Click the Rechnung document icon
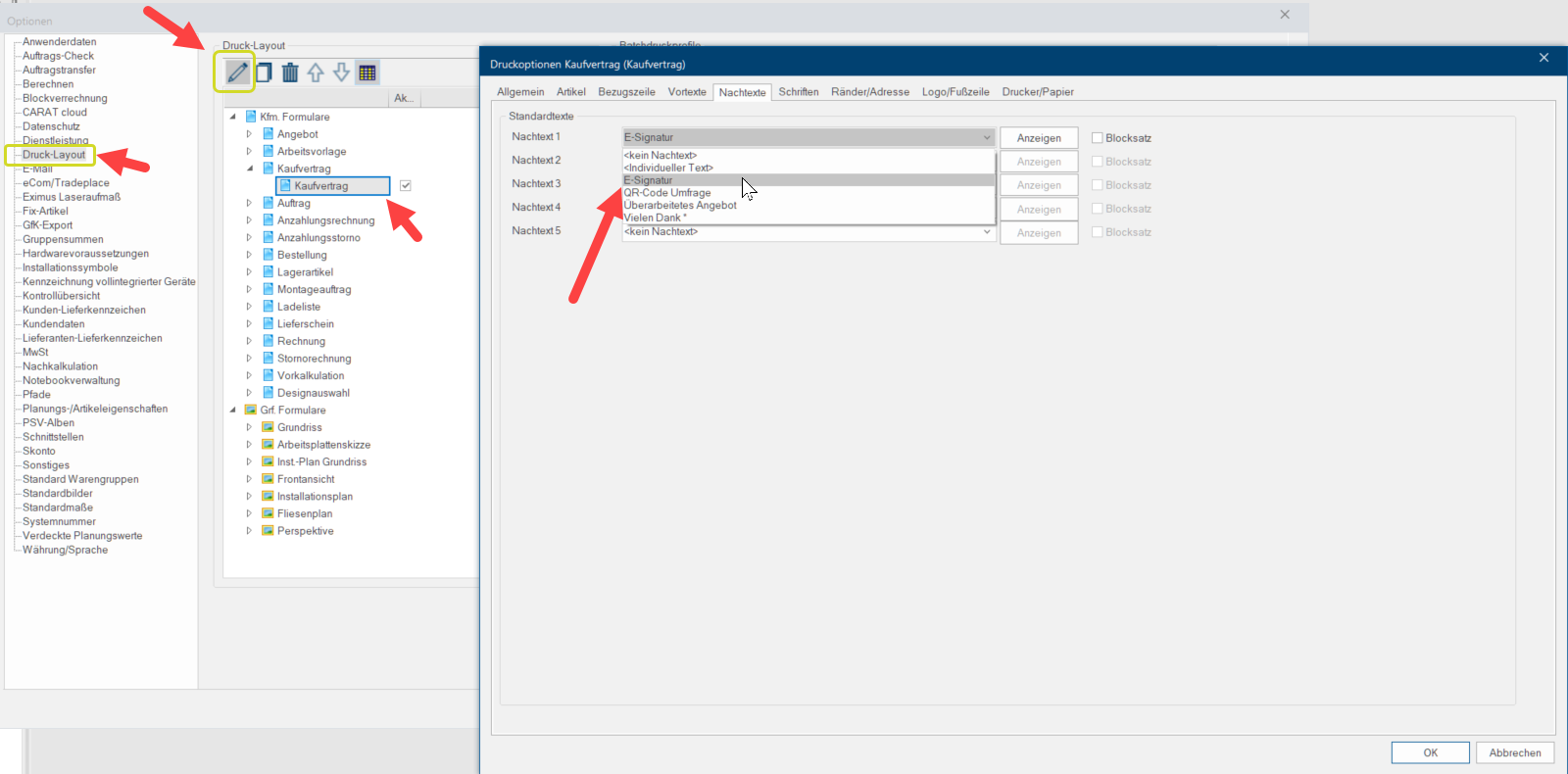 click(x=268, y=341)
